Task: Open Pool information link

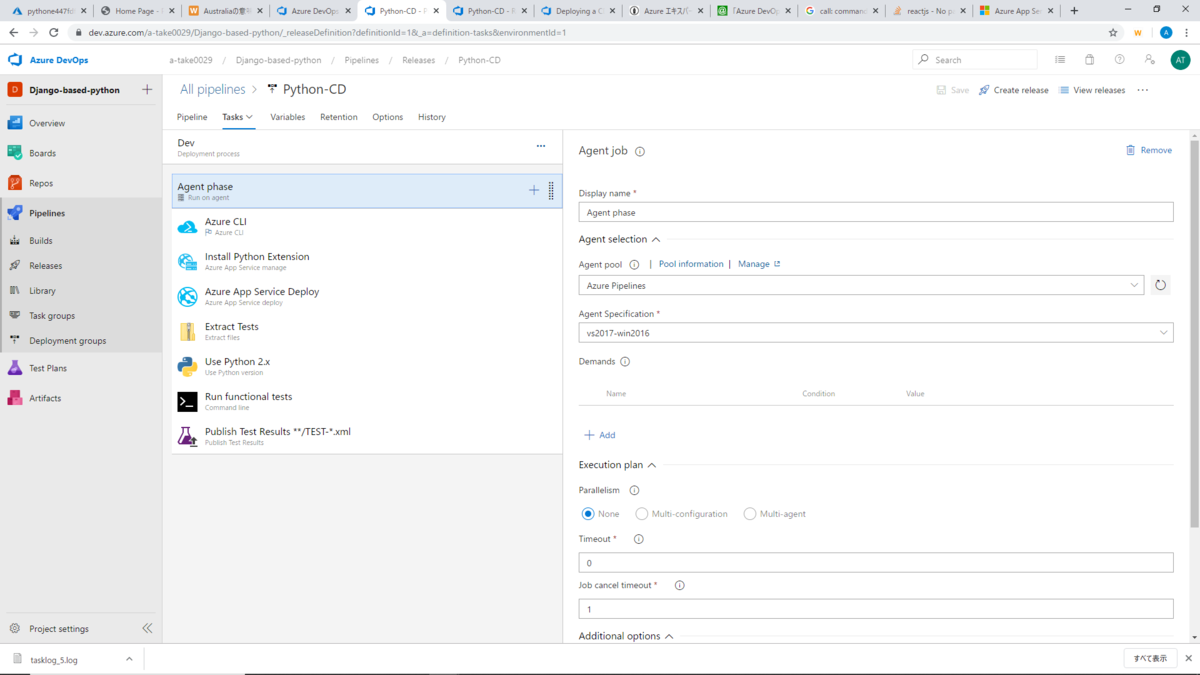Action: click(x=691, y=264)
